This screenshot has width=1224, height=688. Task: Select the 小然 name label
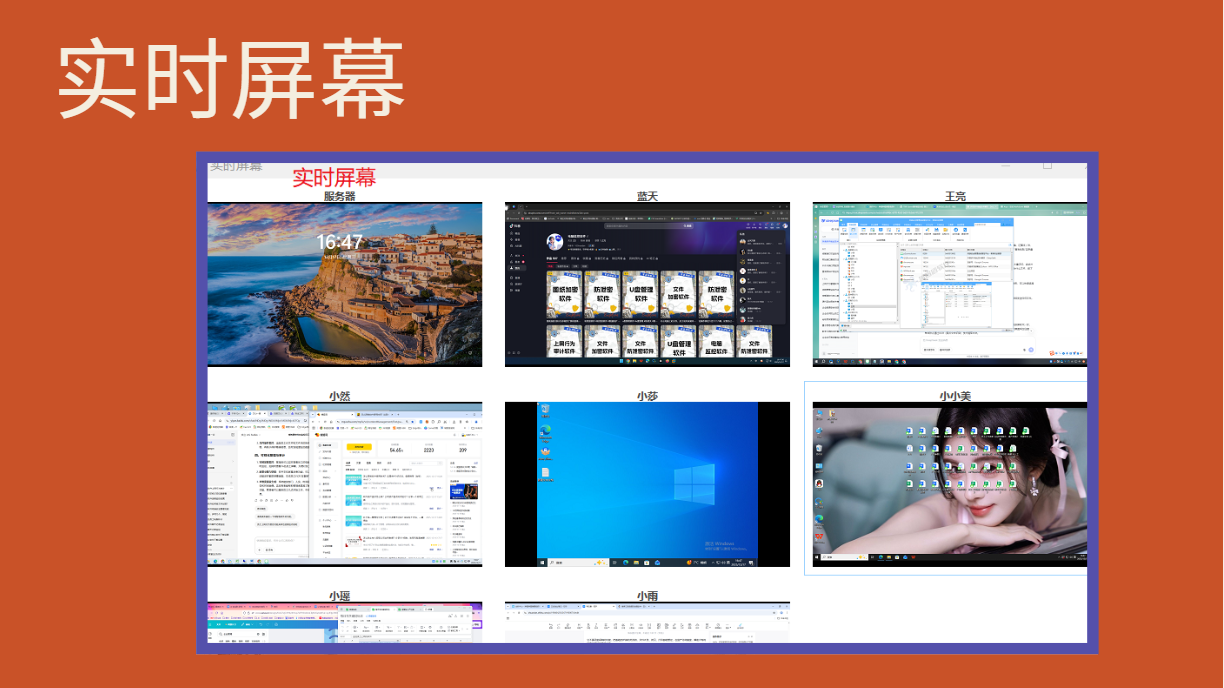[340, 396]
